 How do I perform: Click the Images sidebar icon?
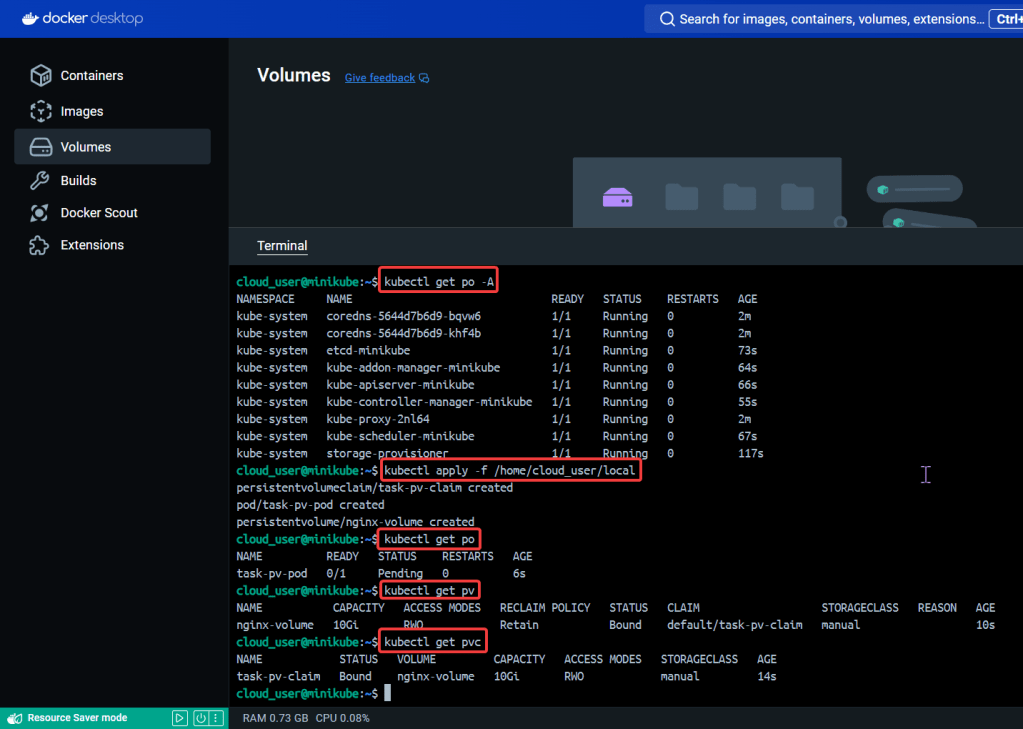40,111
